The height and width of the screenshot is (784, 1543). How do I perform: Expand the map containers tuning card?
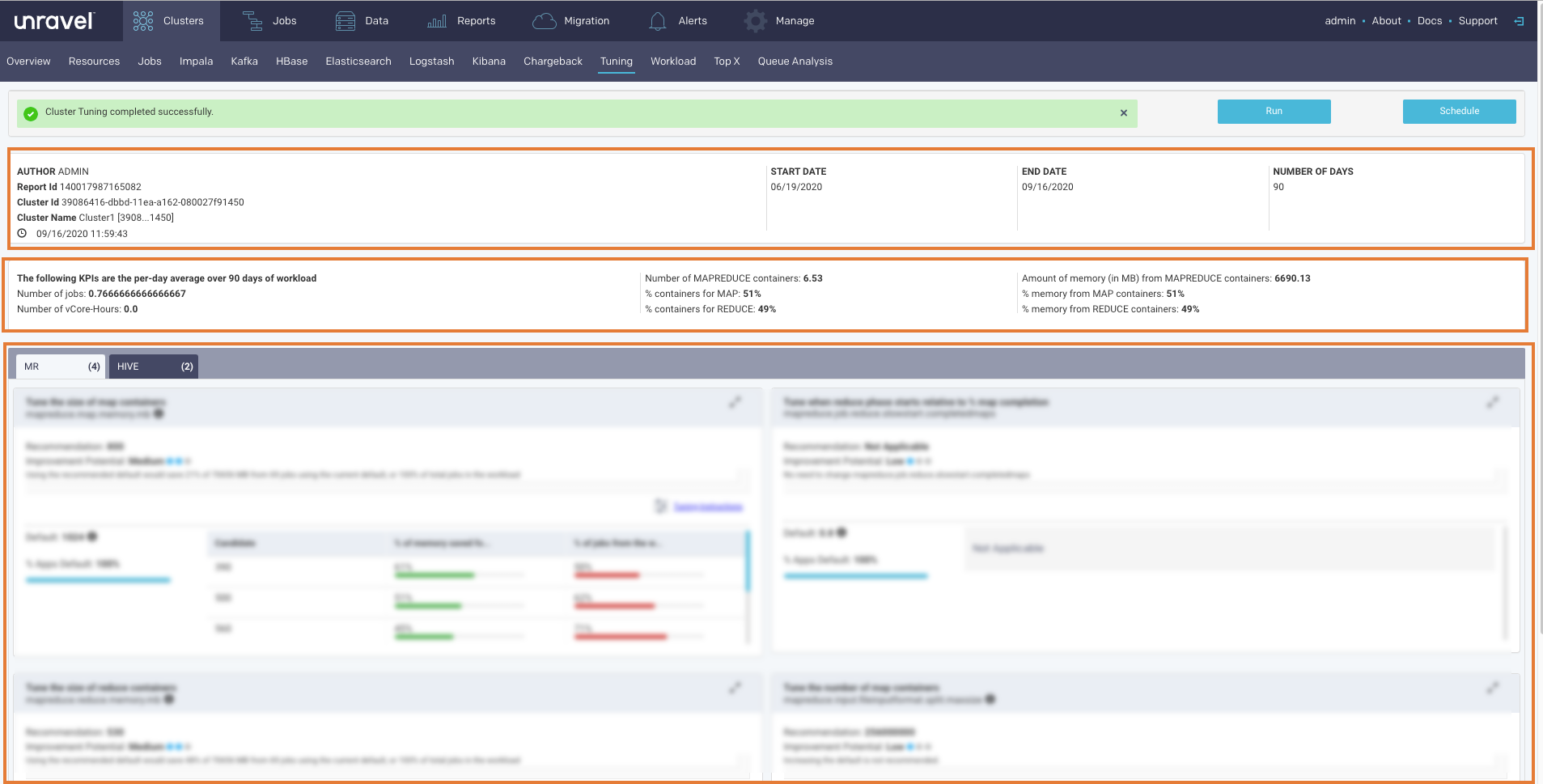click(x=735, y=402)
